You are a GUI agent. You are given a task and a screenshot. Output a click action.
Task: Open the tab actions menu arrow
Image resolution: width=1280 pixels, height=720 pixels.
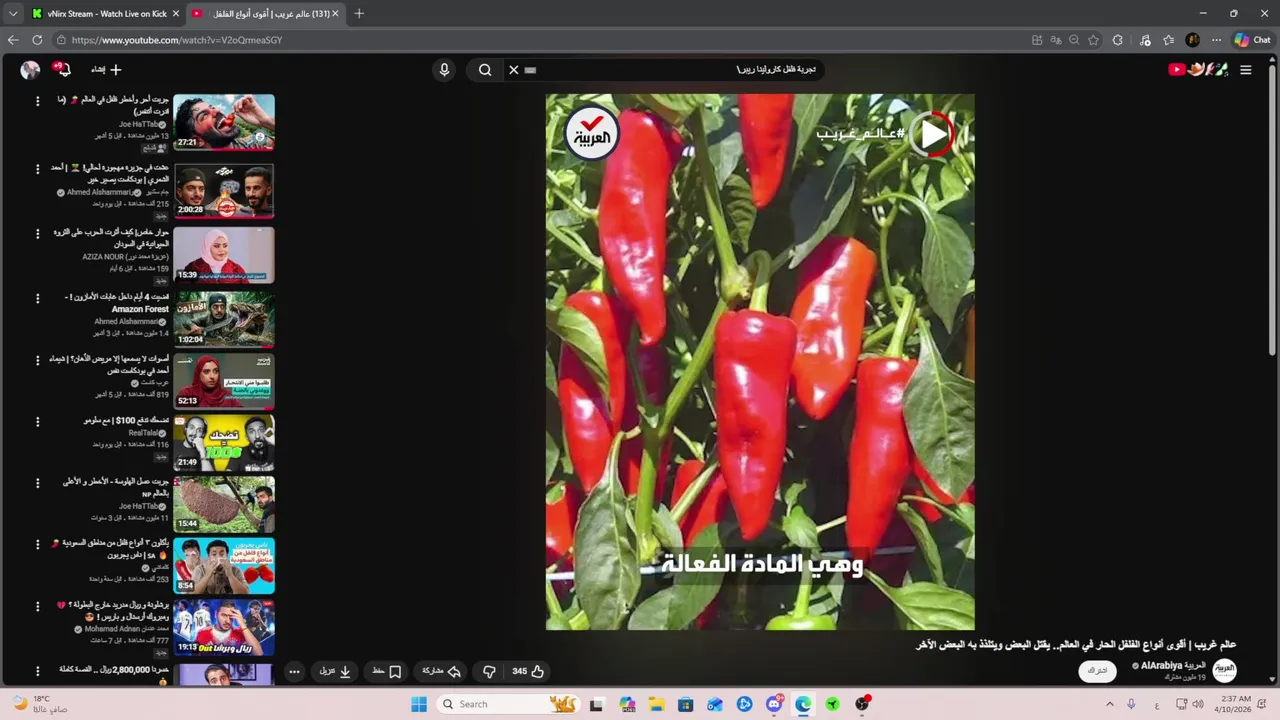tap(13, 14)
